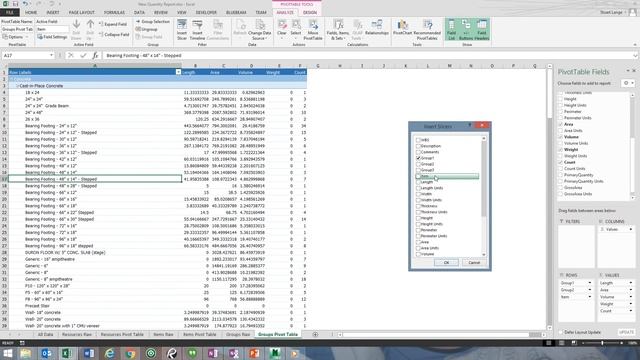Click the Select icon in Actions group
The image size is (640, 360).
click(296, 28)
